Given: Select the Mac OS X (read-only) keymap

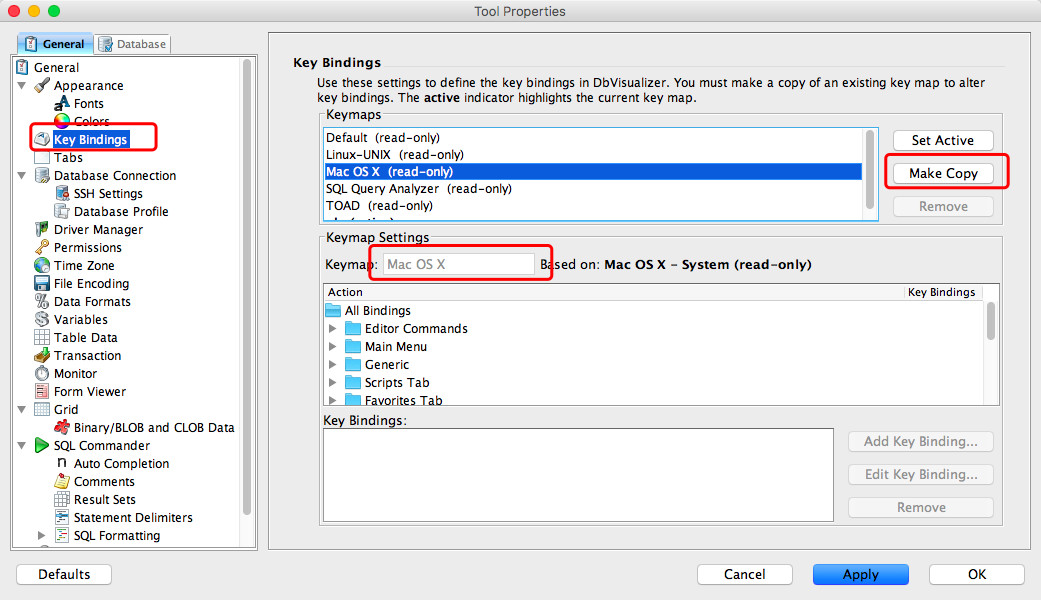Looking at the screenshot, I should [593, 171].
